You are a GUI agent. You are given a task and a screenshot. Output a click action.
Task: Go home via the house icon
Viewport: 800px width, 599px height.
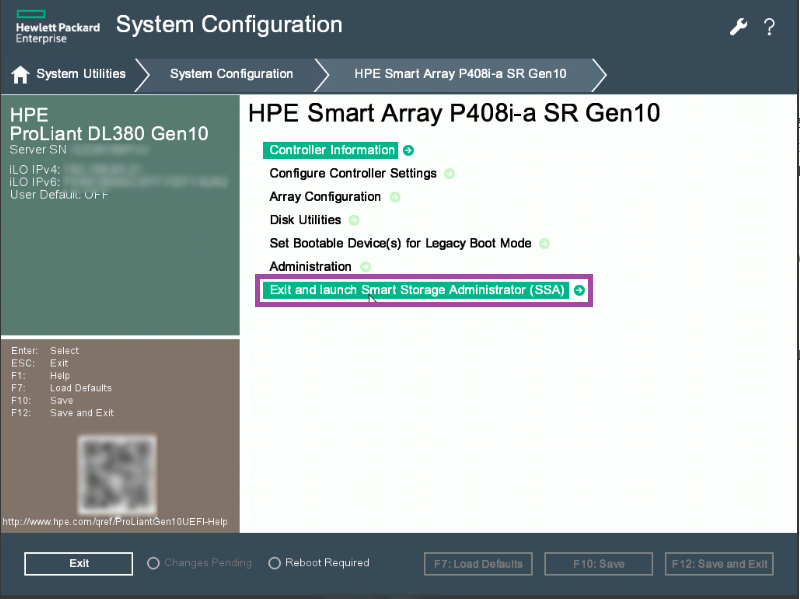(20, 74)
